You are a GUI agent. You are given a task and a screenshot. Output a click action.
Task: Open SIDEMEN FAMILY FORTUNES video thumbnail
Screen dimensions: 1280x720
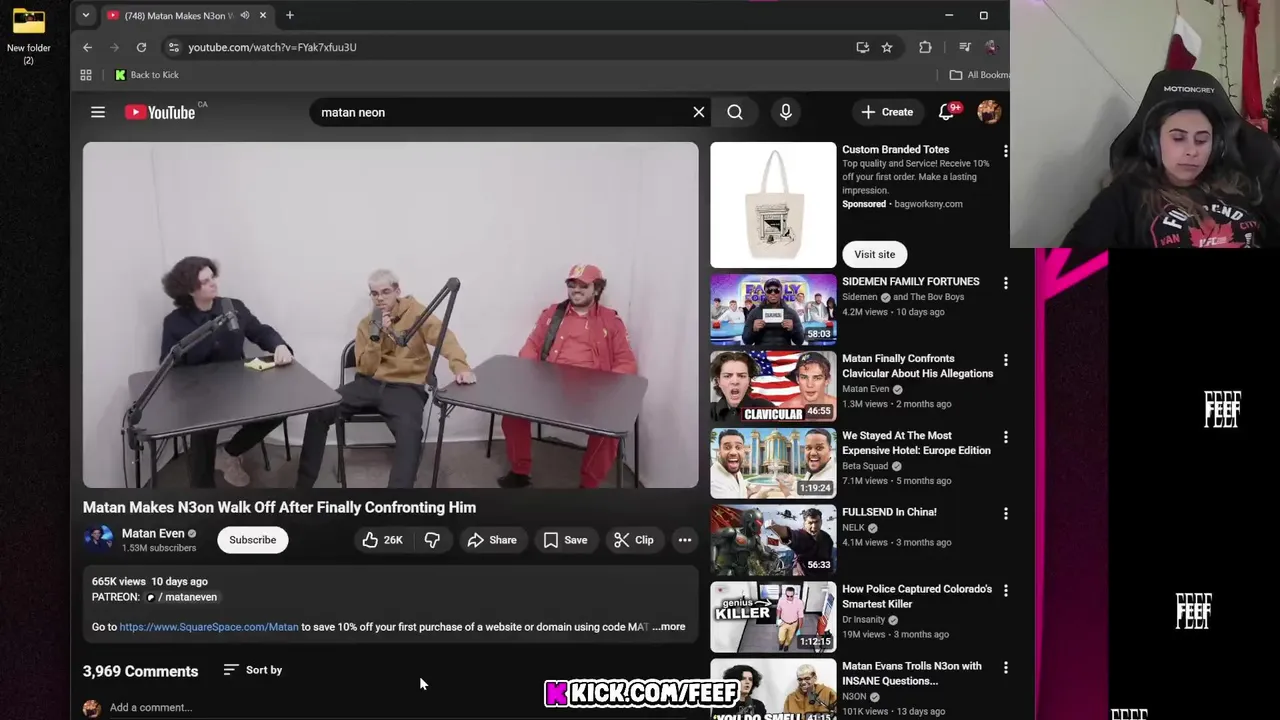[773, 309]
